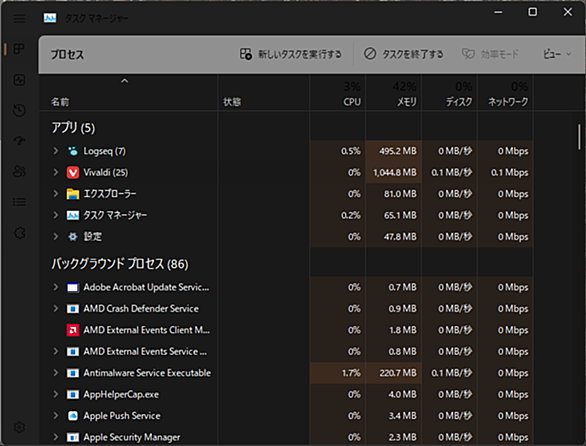Expand the Logseq (7) process group
Image resolution: width=586 pixels, height=446 pixels.
click(x=56, y=151)
